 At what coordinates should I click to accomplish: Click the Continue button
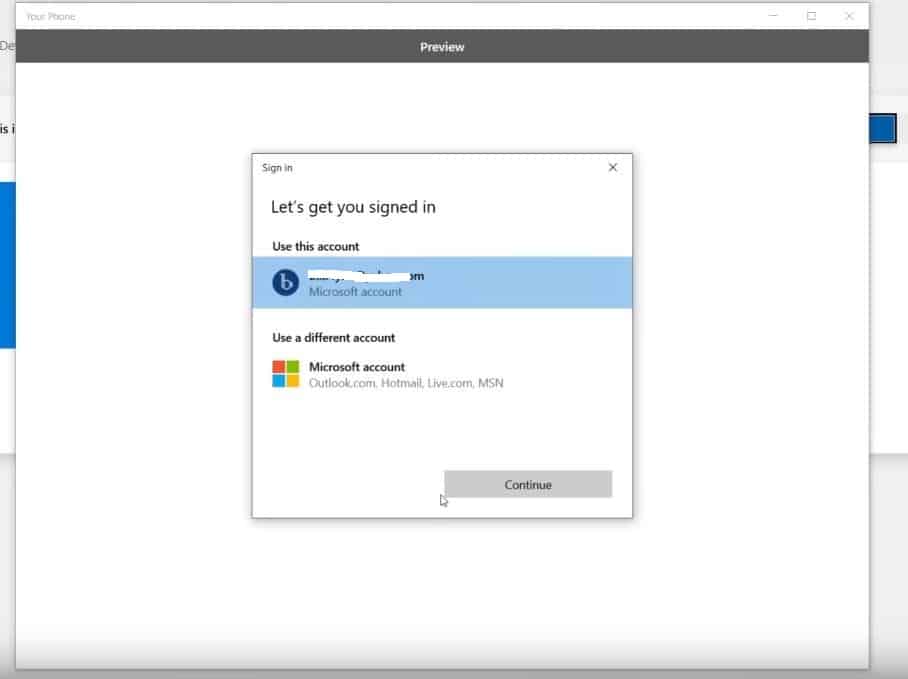(528, 484)
